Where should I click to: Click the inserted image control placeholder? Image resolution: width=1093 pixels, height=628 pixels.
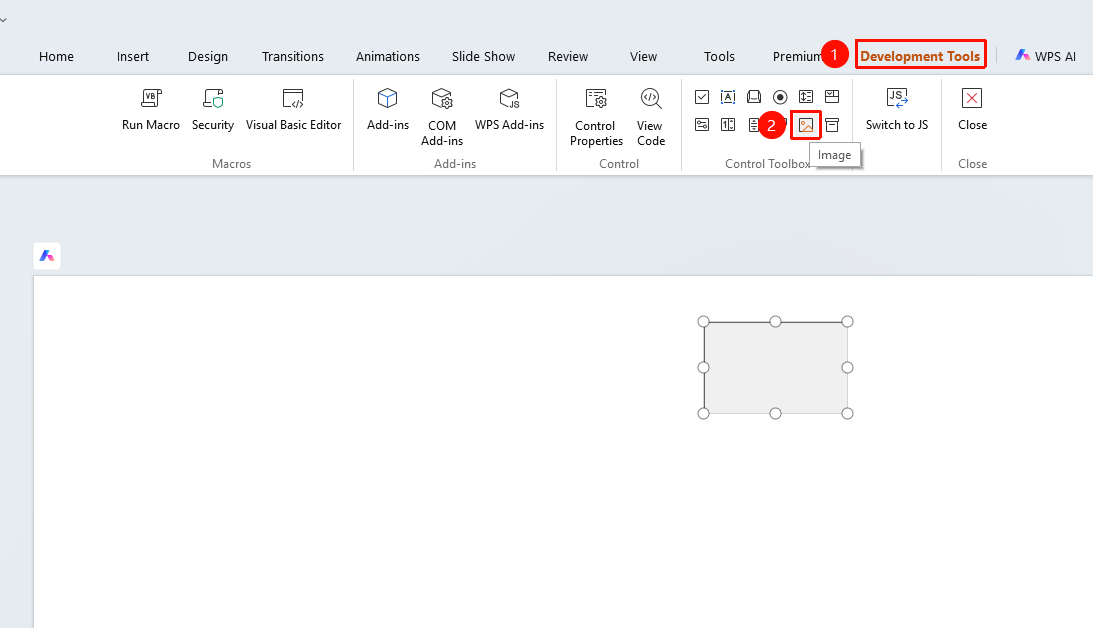[x=775, y=367]
